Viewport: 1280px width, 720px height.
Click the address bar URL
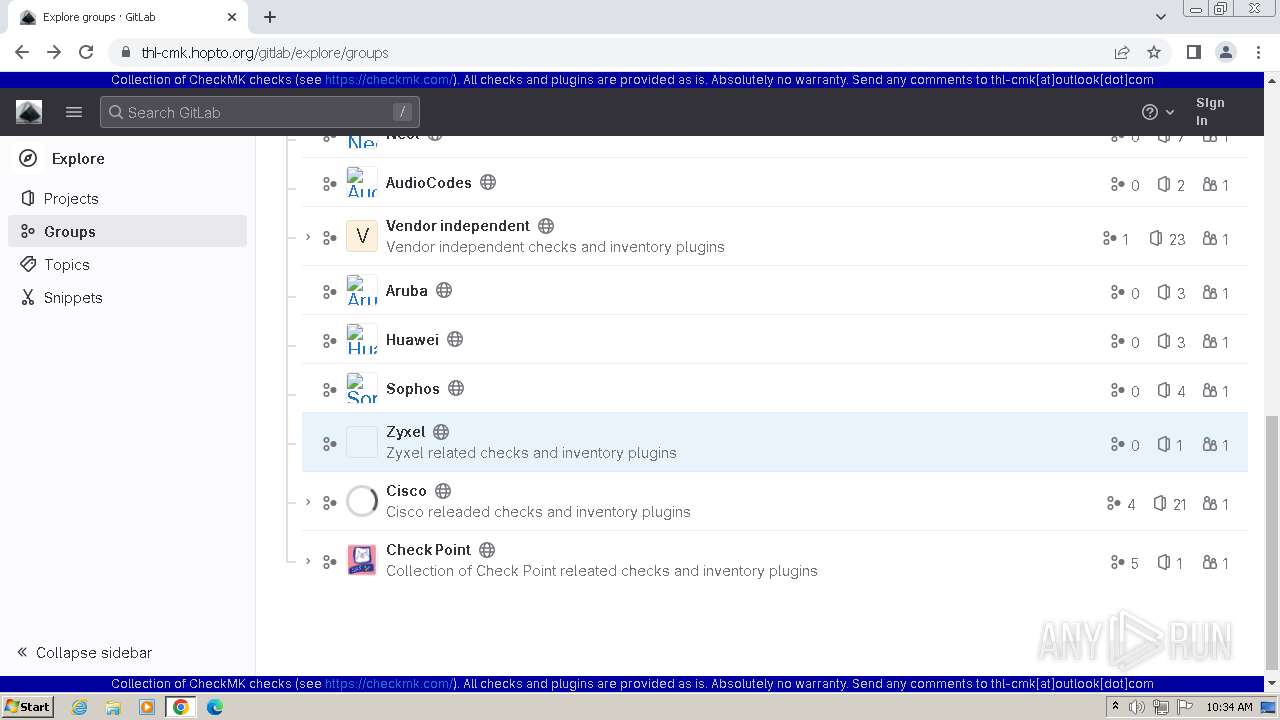[x=265, y=53]
